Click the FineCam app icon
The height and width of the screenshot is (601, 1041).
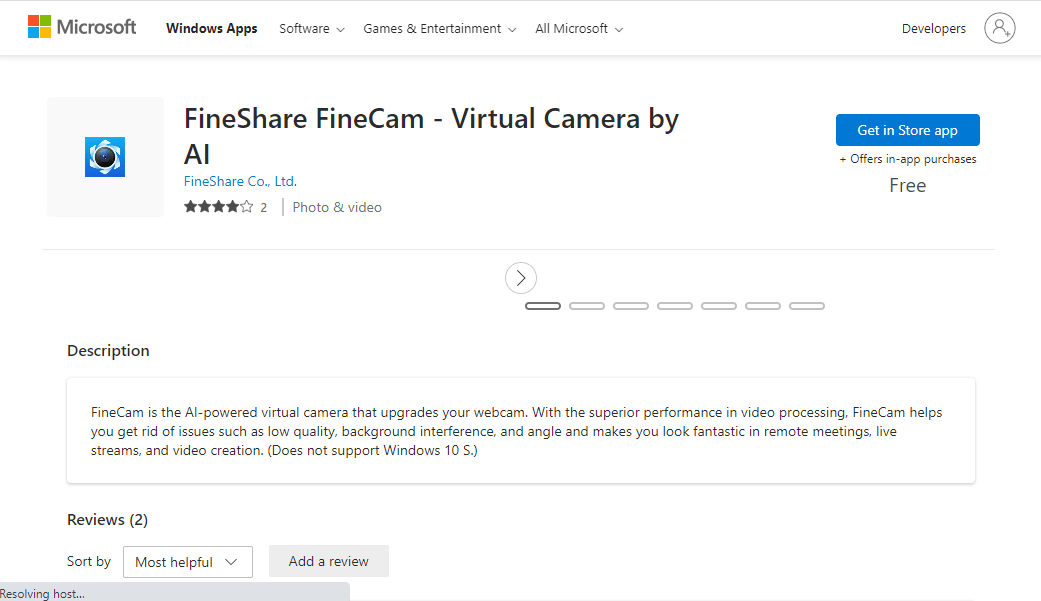tap(105, 157)
